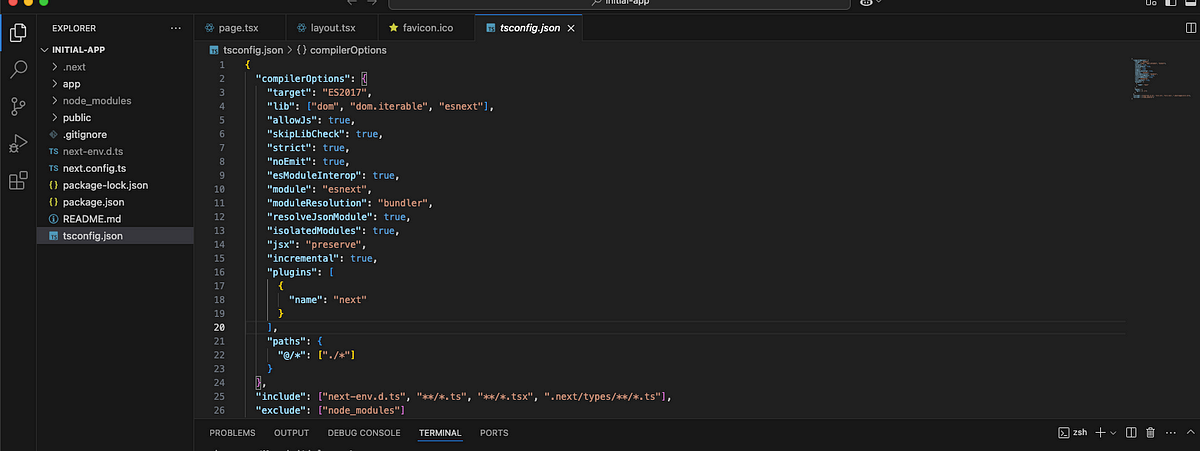Kill terminal with the trash icon

point(1150,433)
